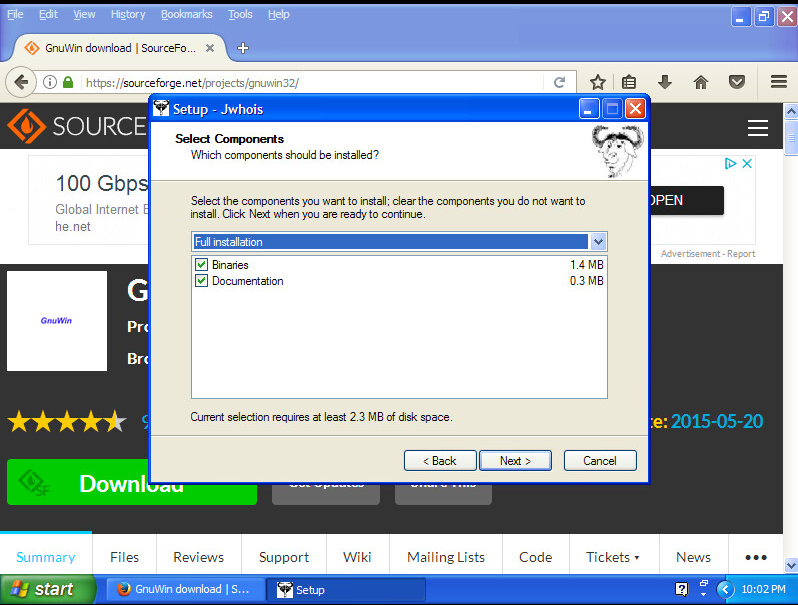The width and height of the screenshot is (798, 605).
Task: Uncheck the Documentation component
Action: 202,281
